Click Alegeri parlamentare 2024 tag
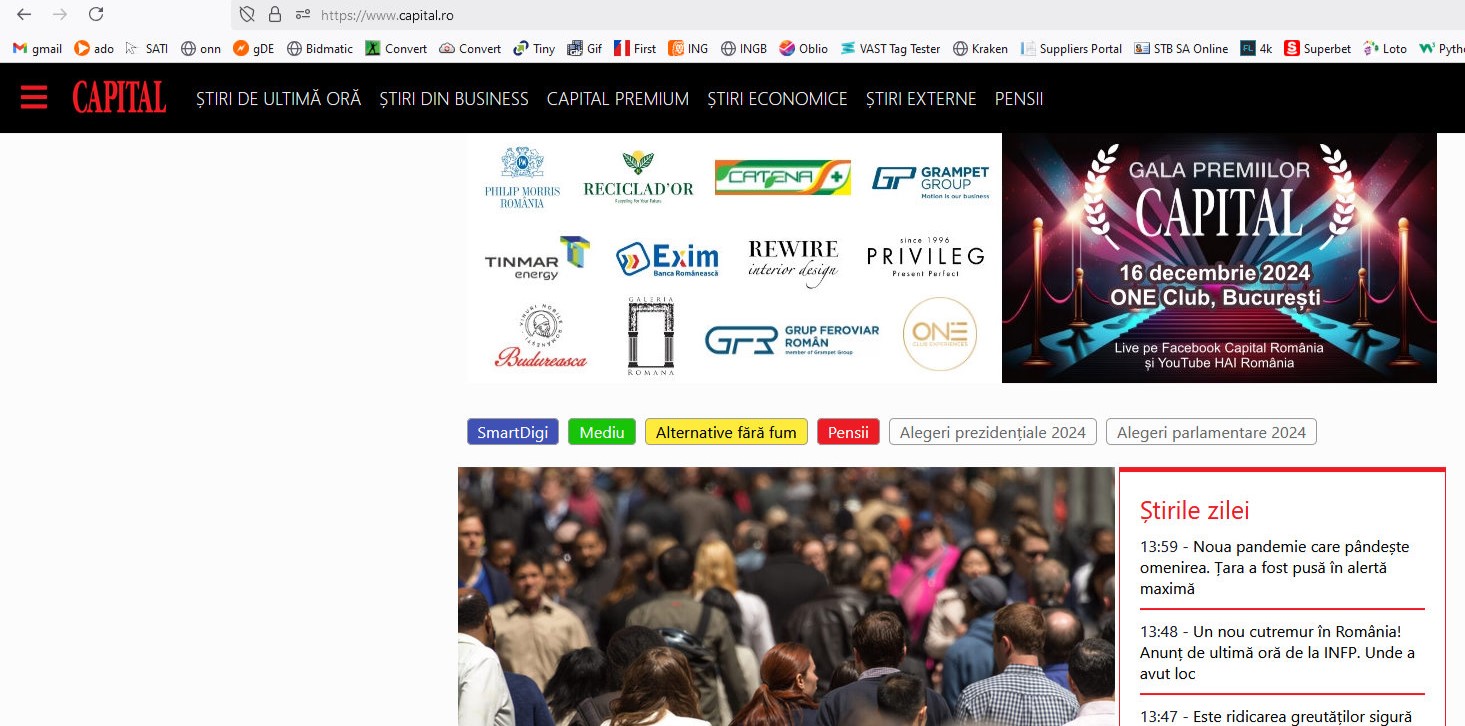The width and height of the screenshot is (1465, 726). pyautogui.click(x=1211, y=432)
